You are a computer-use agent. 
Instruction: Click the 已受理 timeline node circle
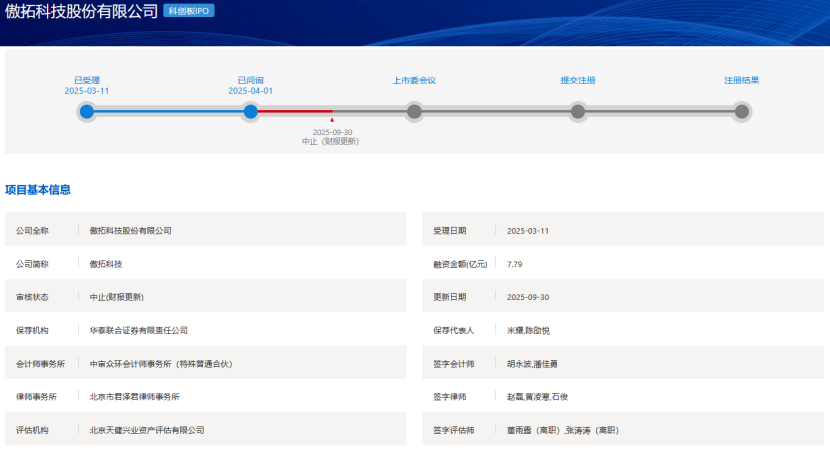[x=87, y=111]
